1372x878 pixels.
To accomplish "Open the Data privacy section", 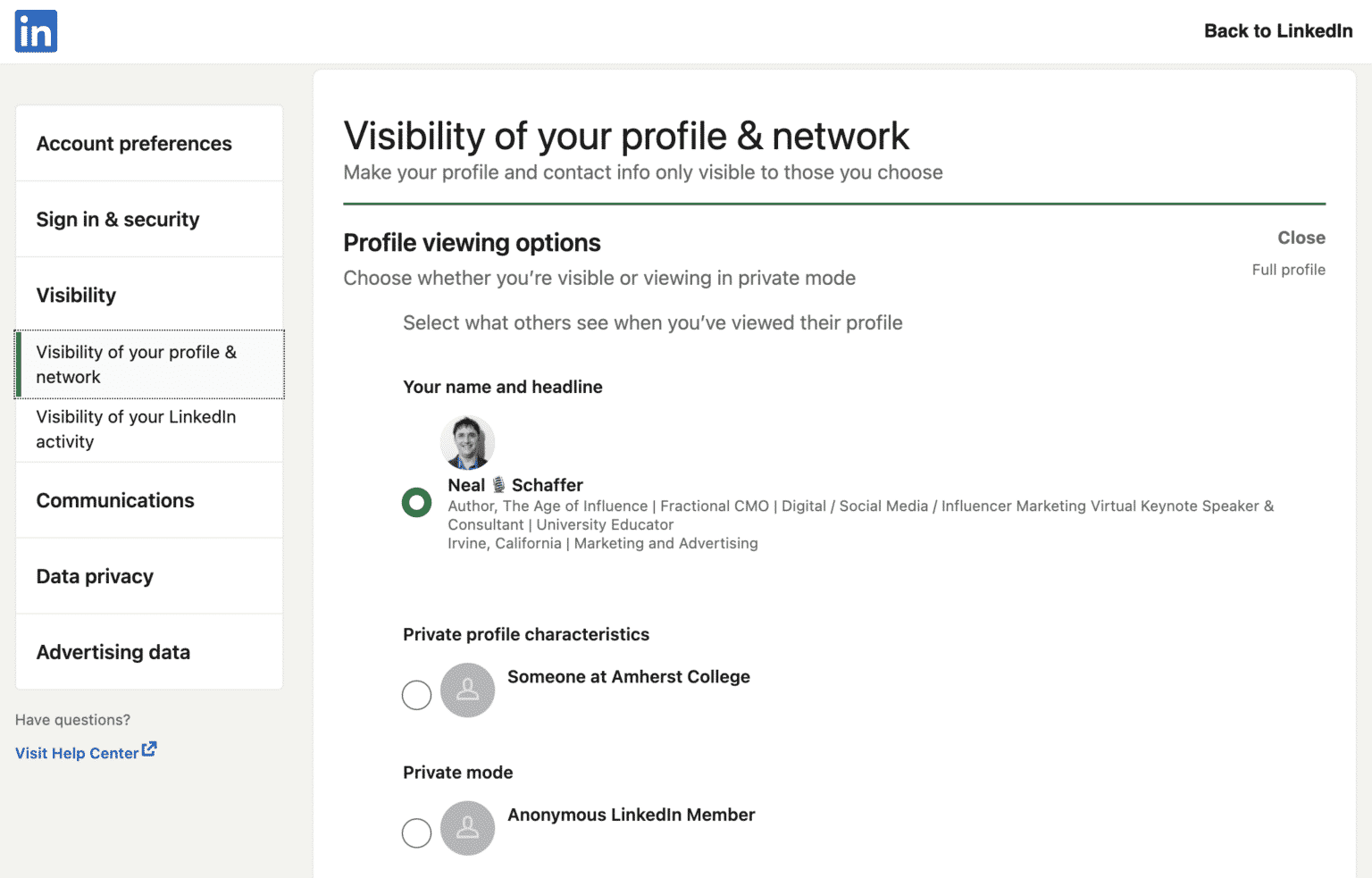I will (x=95, y=576).
